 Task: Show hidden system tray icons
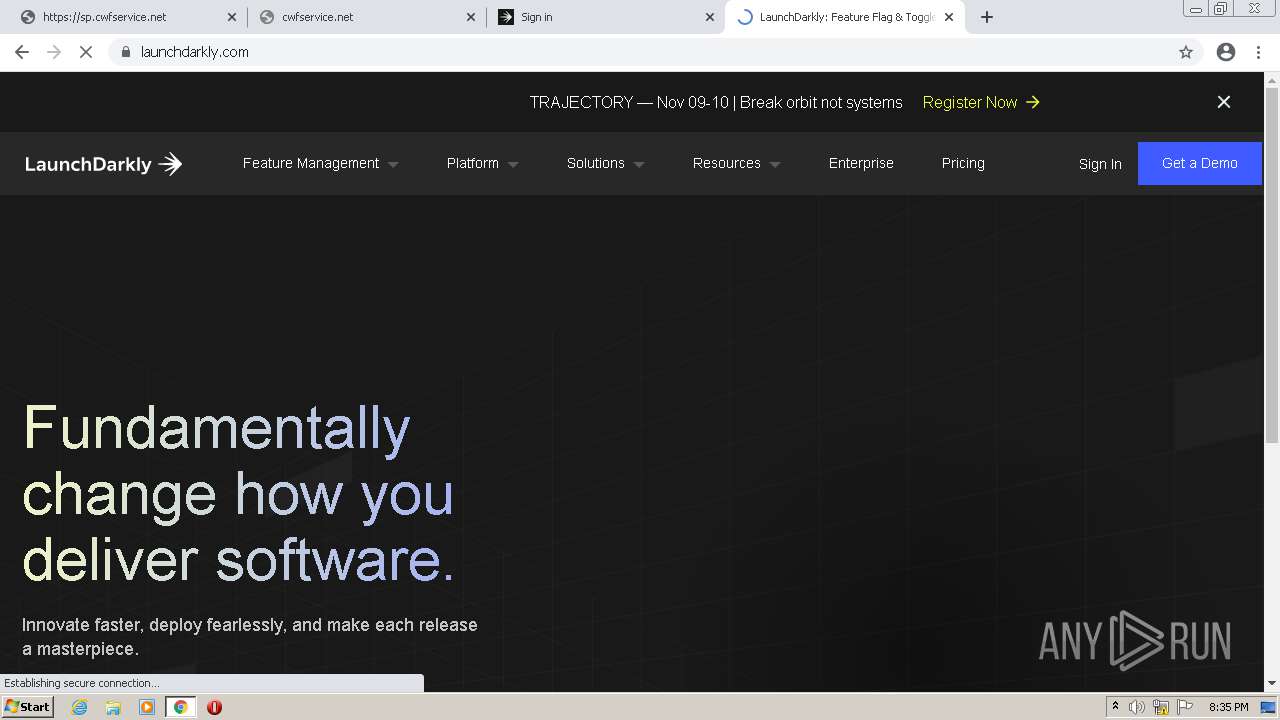click(1115, 707)
